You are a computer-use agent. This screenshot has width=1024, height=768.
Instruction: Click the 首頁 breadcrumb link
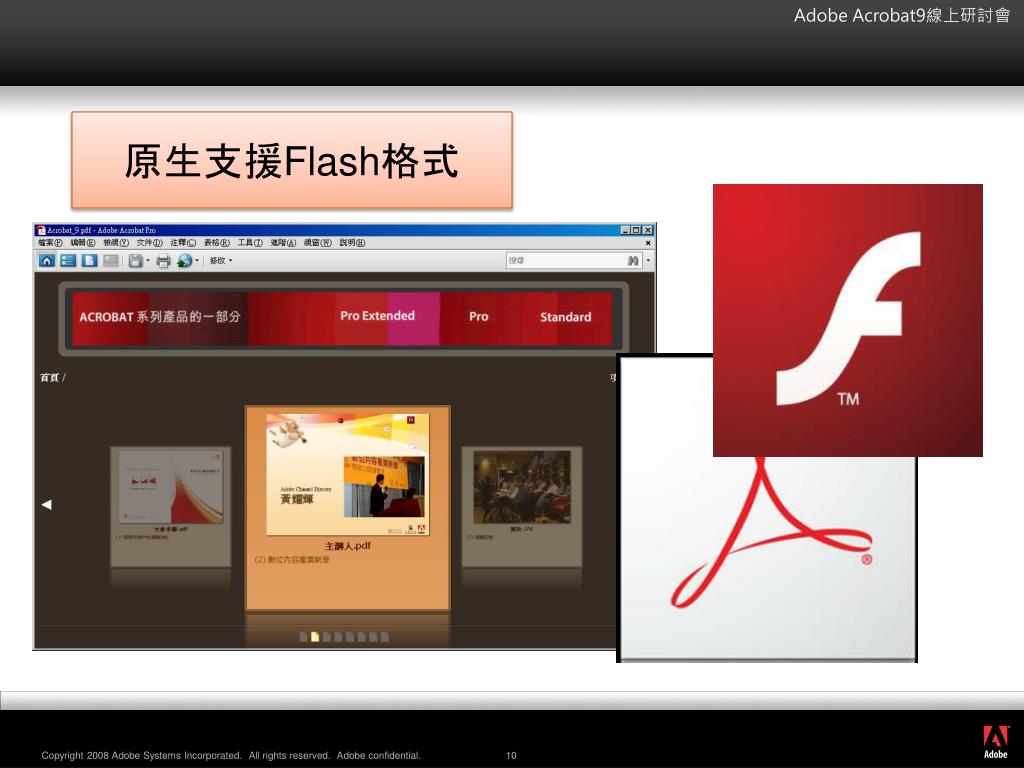(50, 377)
